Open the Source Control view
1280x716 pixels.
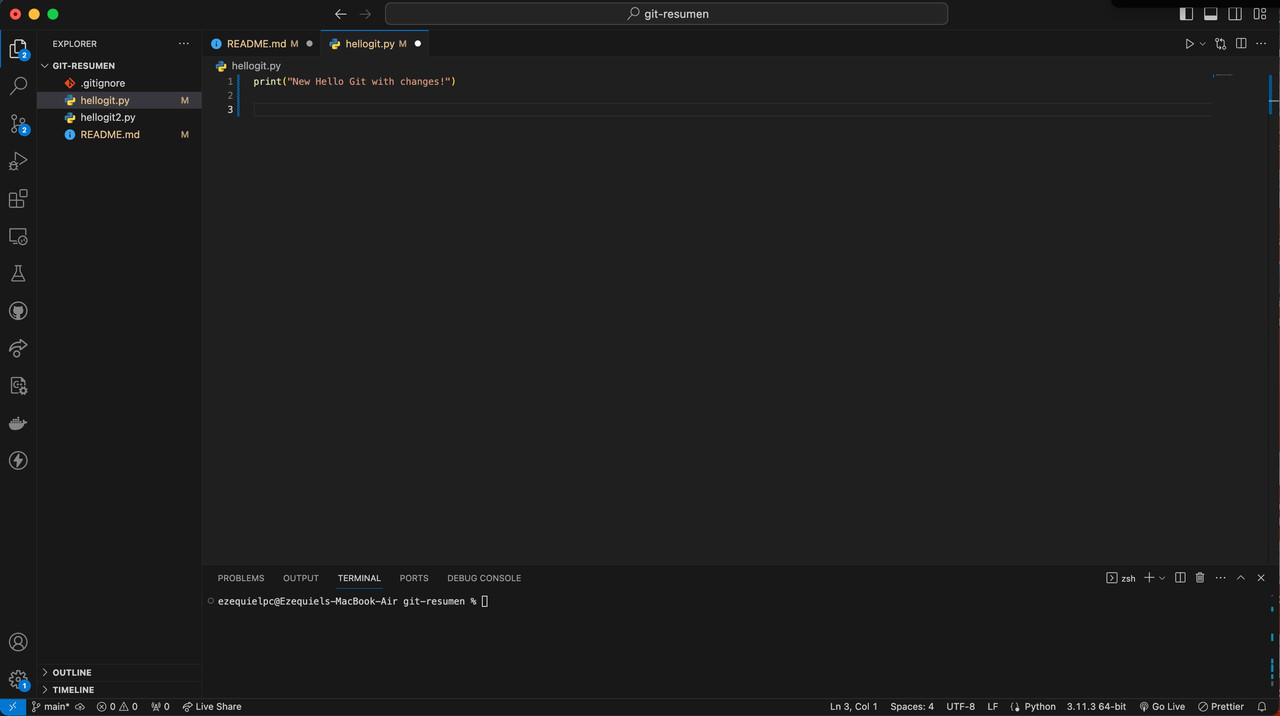coord(18,124)
